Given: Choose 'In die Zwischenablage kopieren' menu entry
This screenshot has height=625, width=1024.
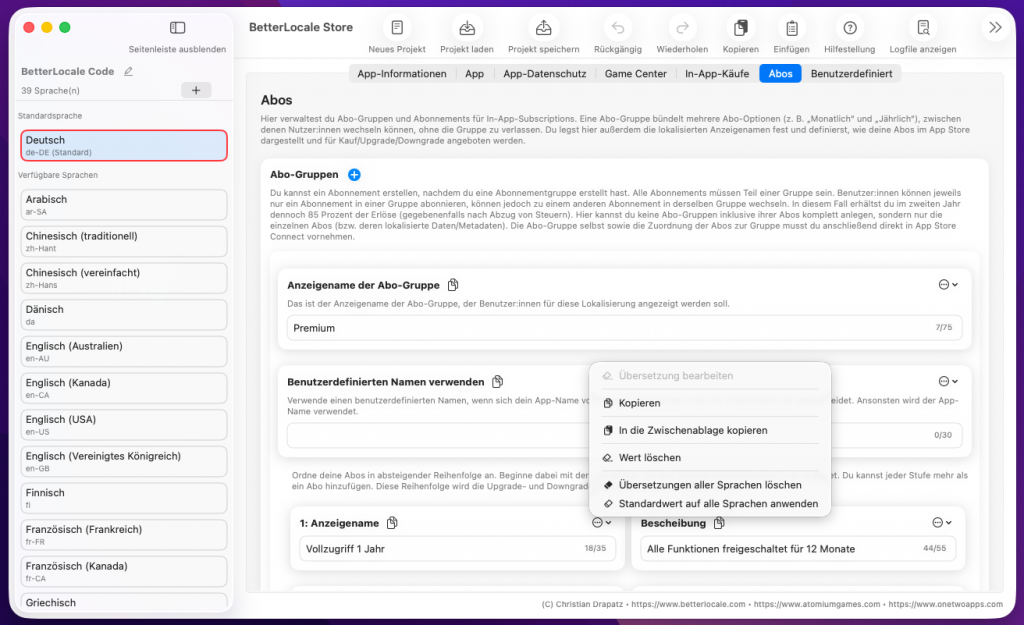Looking at the screenshot, I should [x=692, y=430].
